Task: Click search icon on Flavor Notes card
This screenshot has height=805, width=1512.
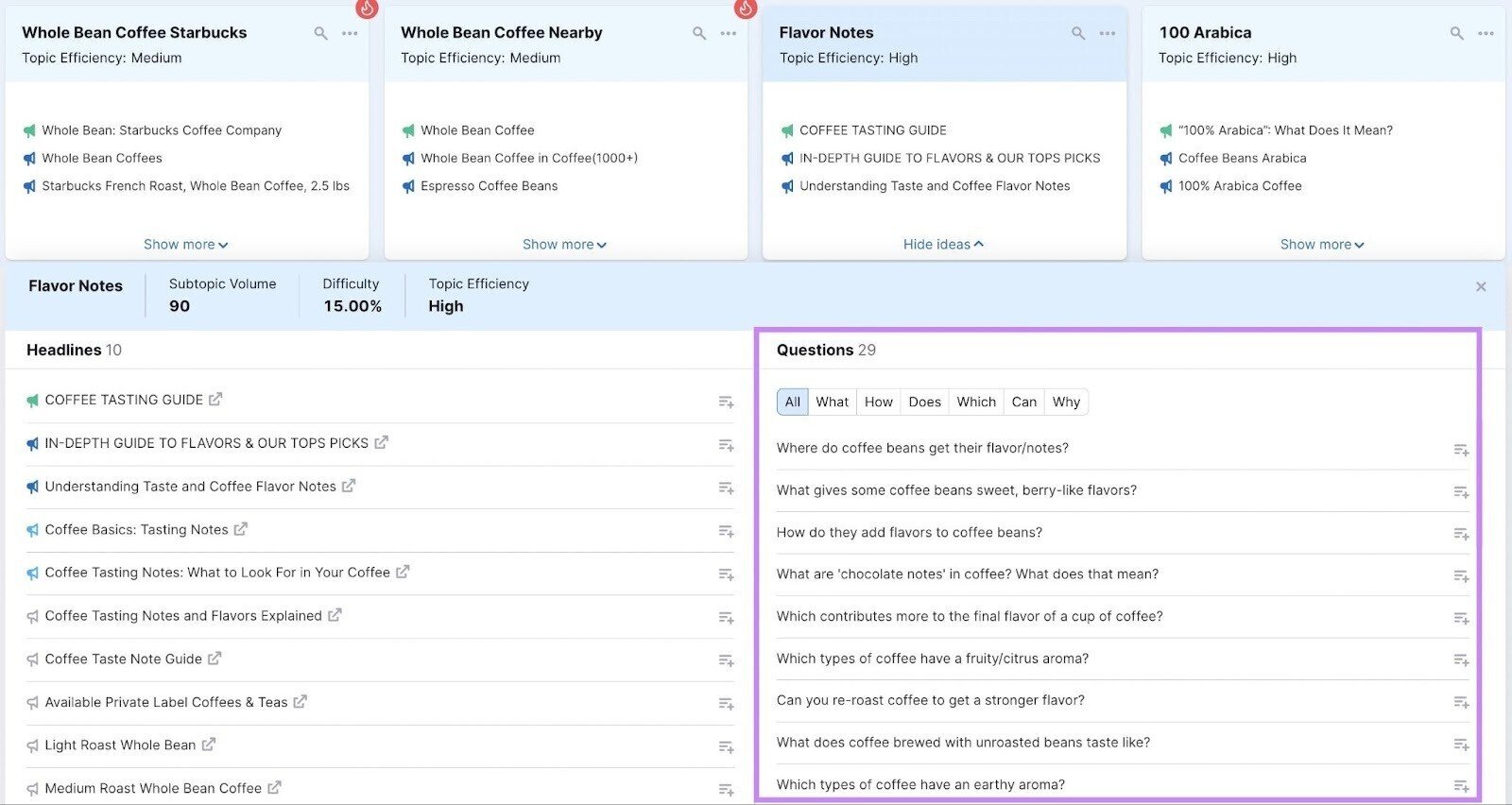Action: point(1078,33)
